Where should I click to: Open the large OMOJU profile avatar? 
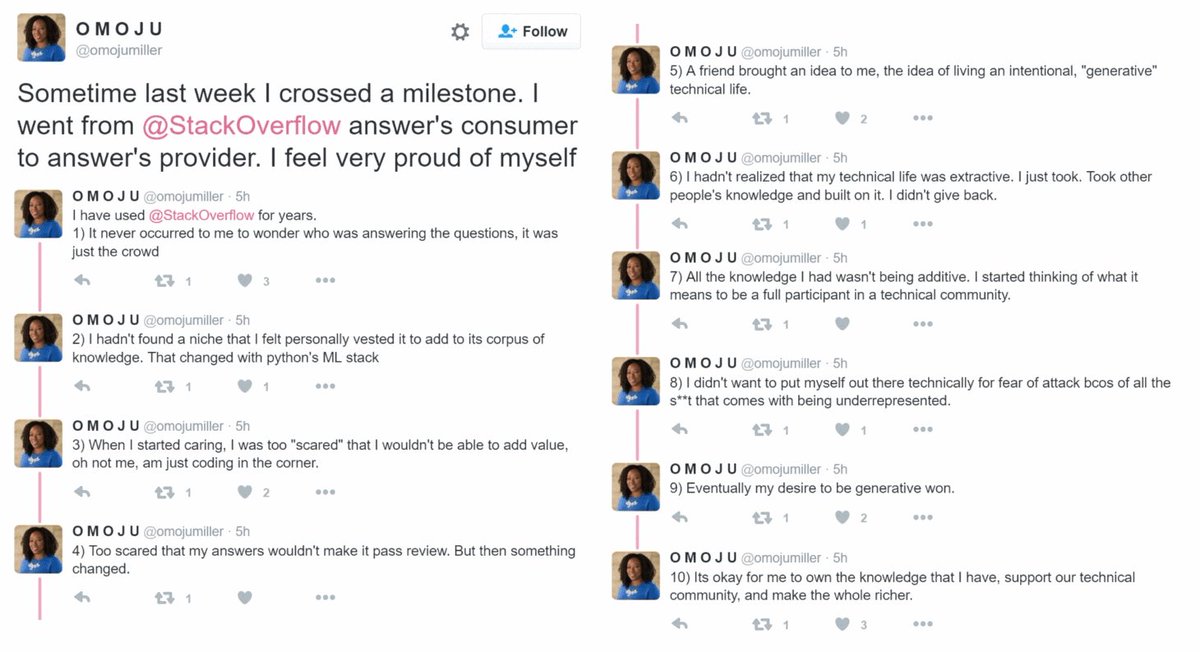(42, 38)
